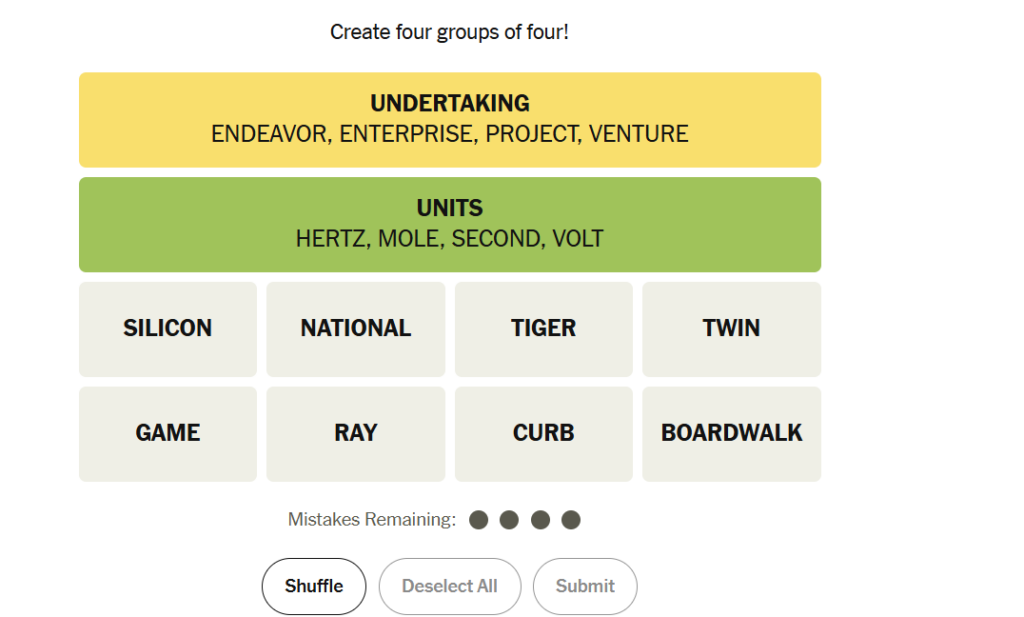This screenshot has width=1024, height=617.
Task: Toggle the TIGER tile selection
Action: 543,329
